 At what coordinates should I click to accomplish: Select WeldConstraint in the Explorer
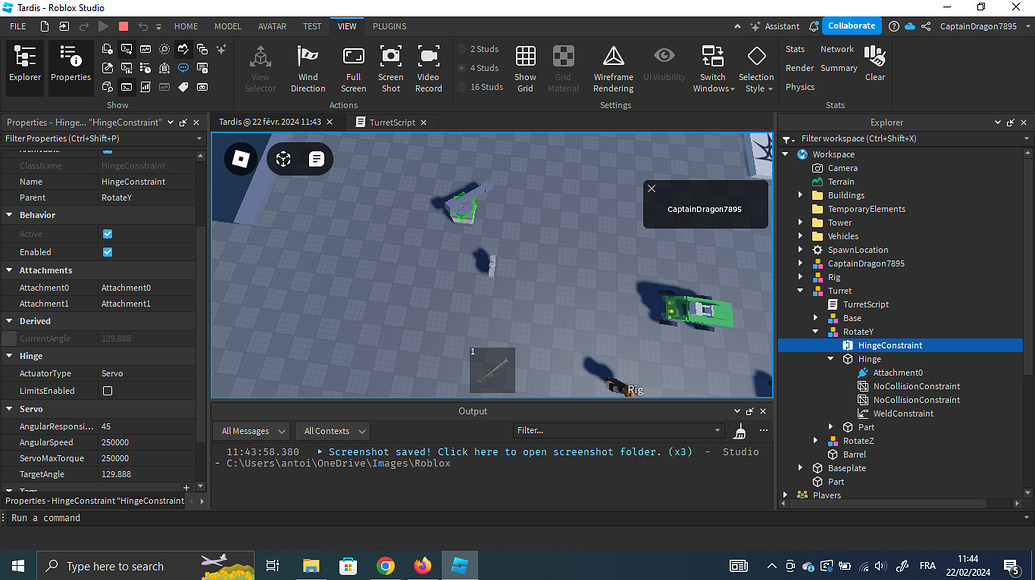(x=902, y=414)
